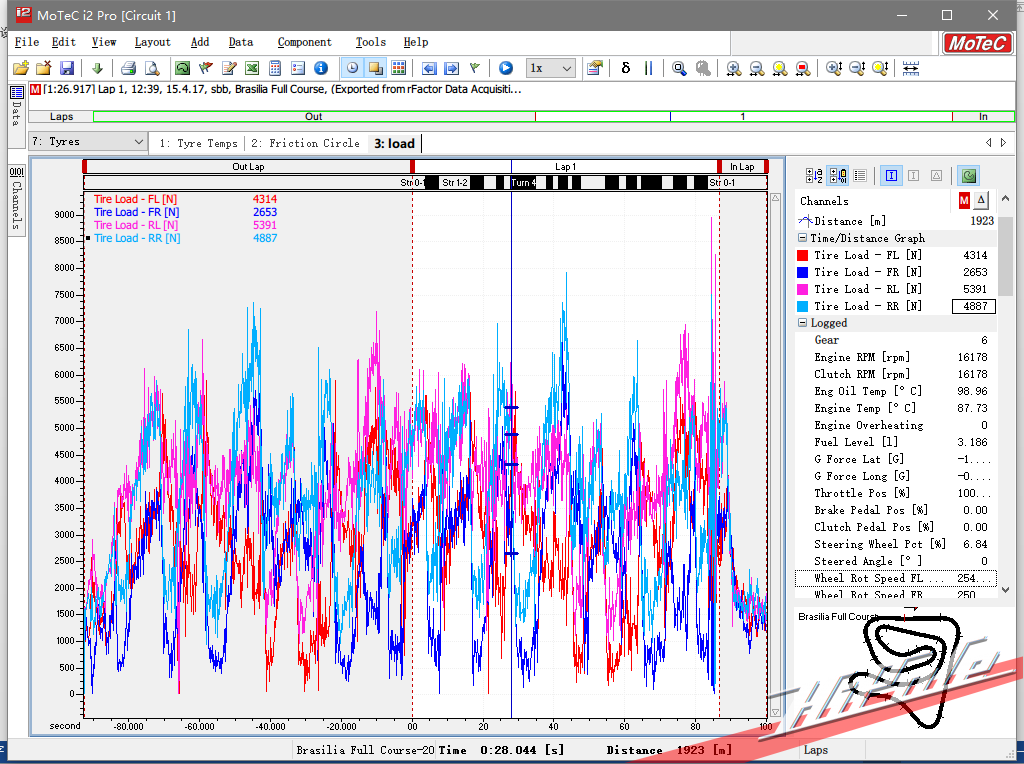Select the Tire Load - RR value 4887
This screenshot has height=764, width=1024.
pyautogui.click(x=974, y=306)
